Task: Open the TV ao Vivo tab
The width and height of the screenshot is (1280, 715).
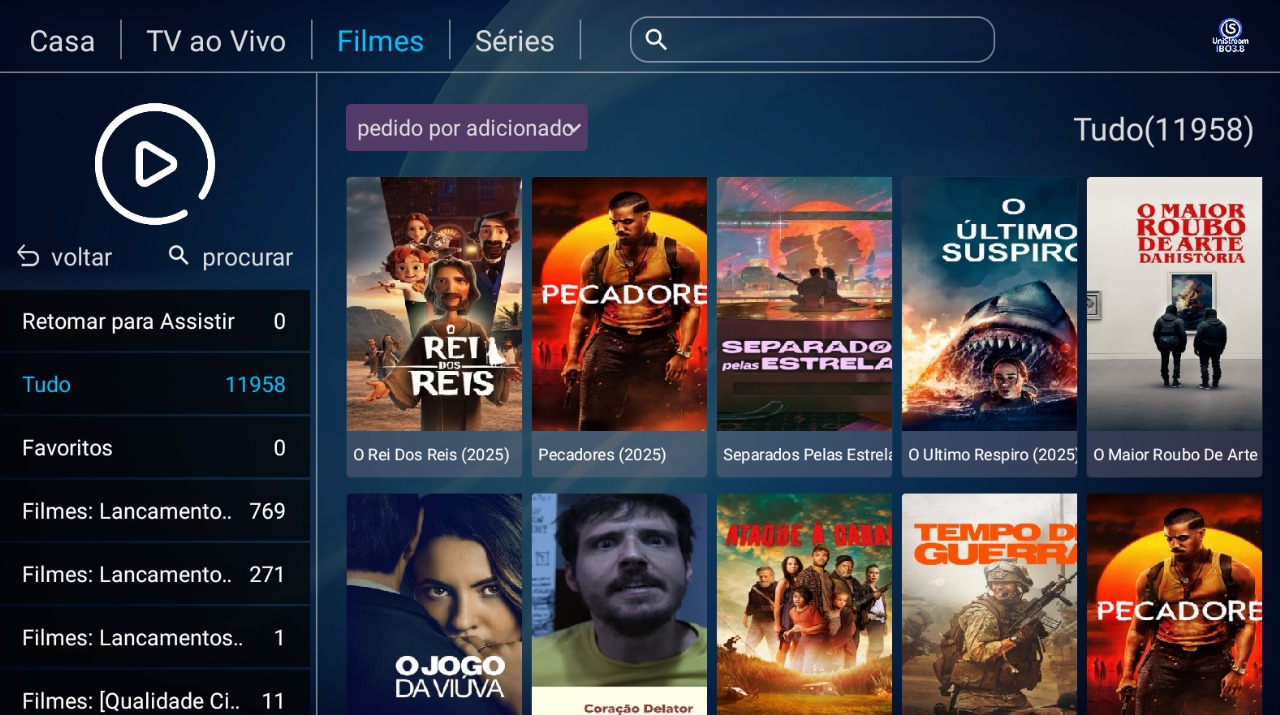Action: pos(216,41)
